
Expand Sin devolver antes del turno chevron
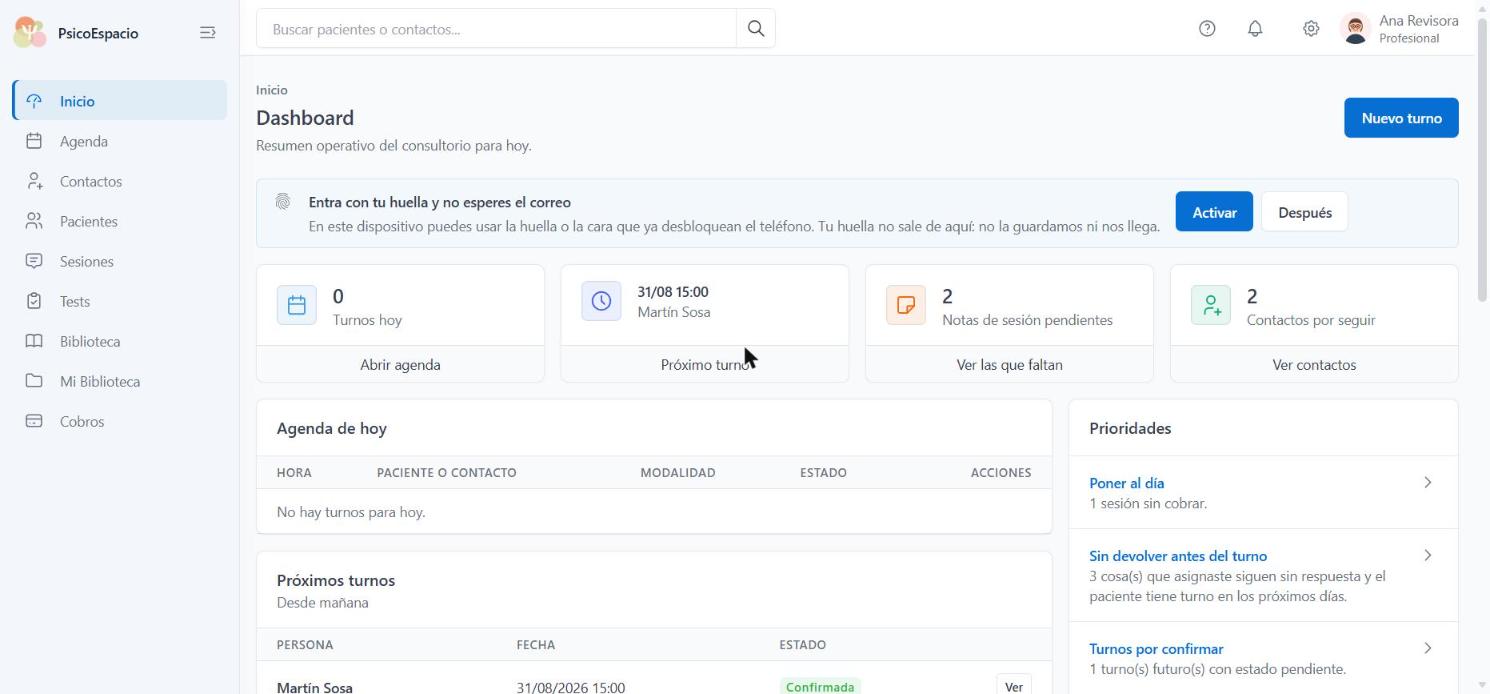[1427, 556]
